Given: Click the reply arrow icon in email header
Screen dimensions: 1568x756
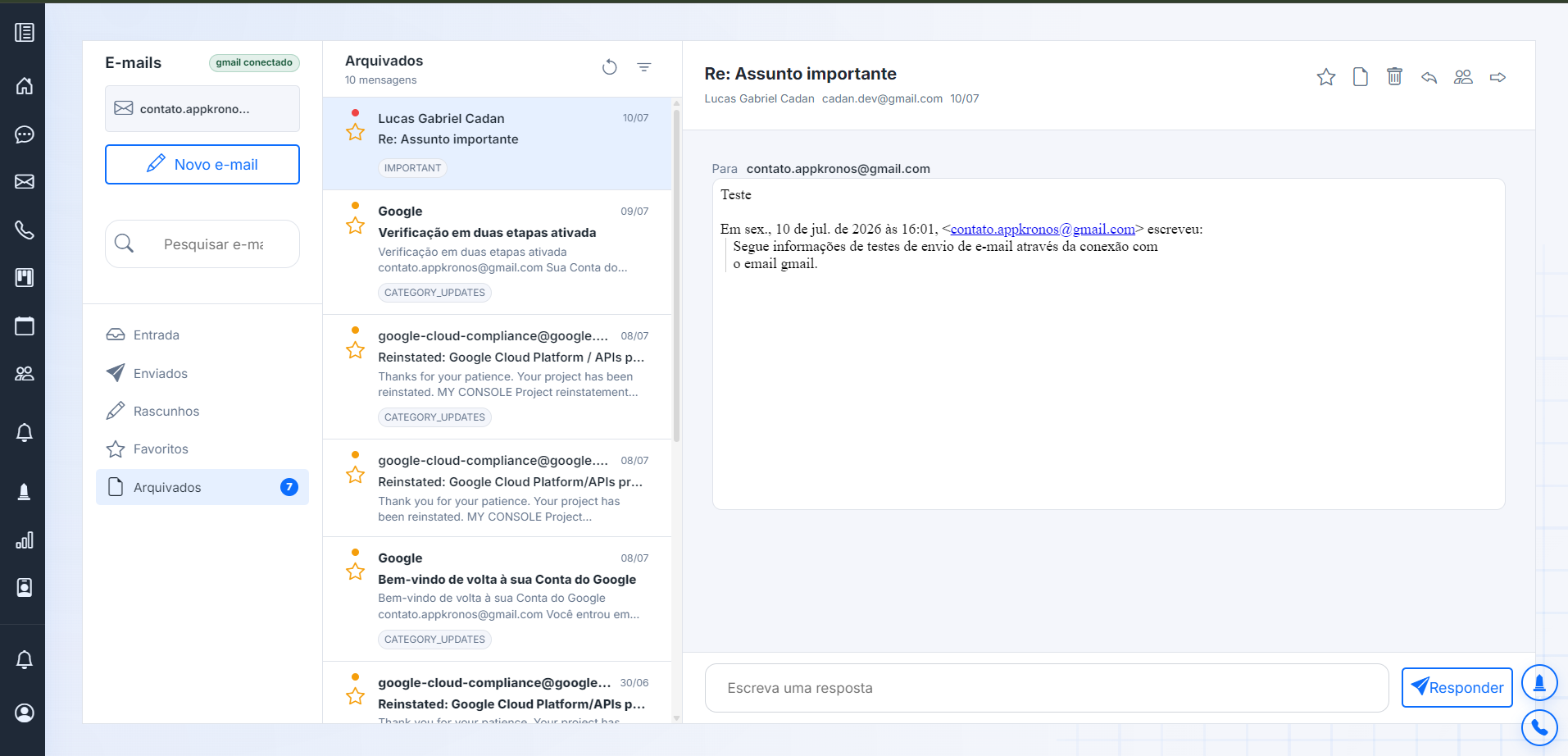Looking at the screenshot, I should 1429,77.
